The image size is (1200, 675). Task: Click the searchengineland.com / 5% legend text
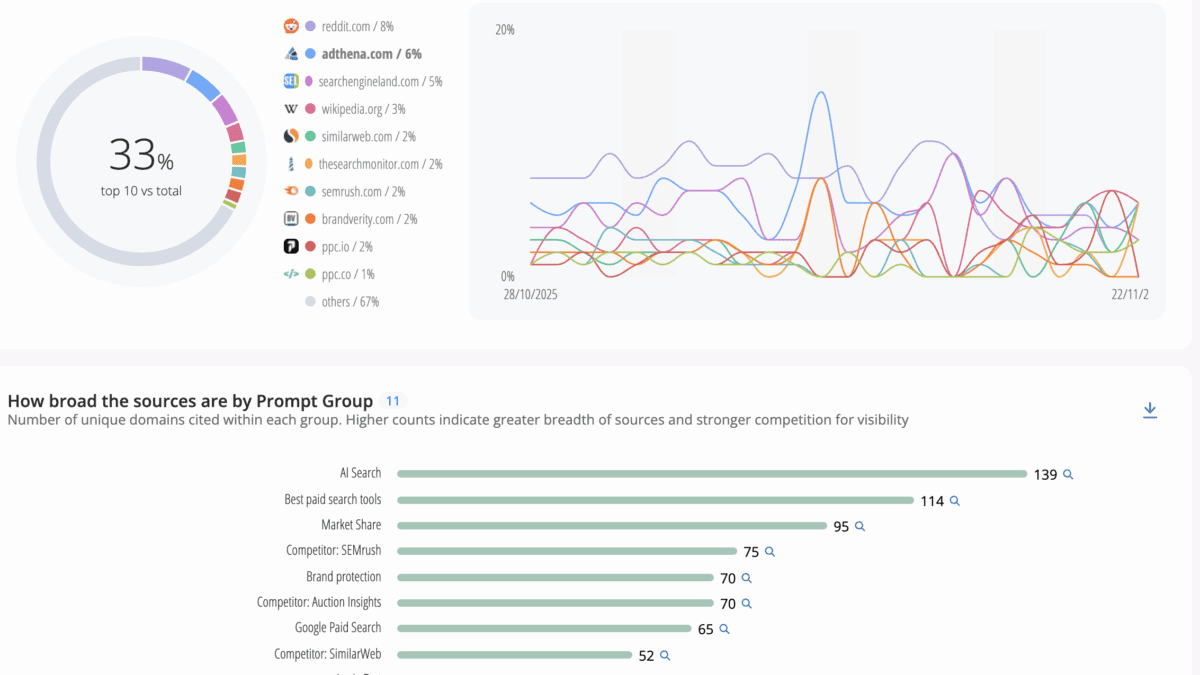[x=378, y=81]
